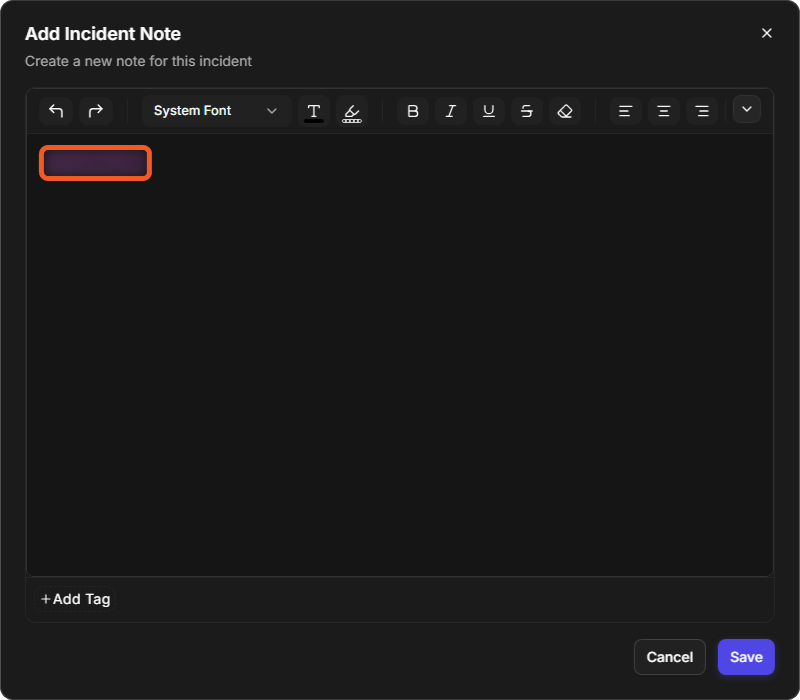The height and width of the screenshot is (700, 800).
Task: Center align the text
Action: click(x=664, y=111)
